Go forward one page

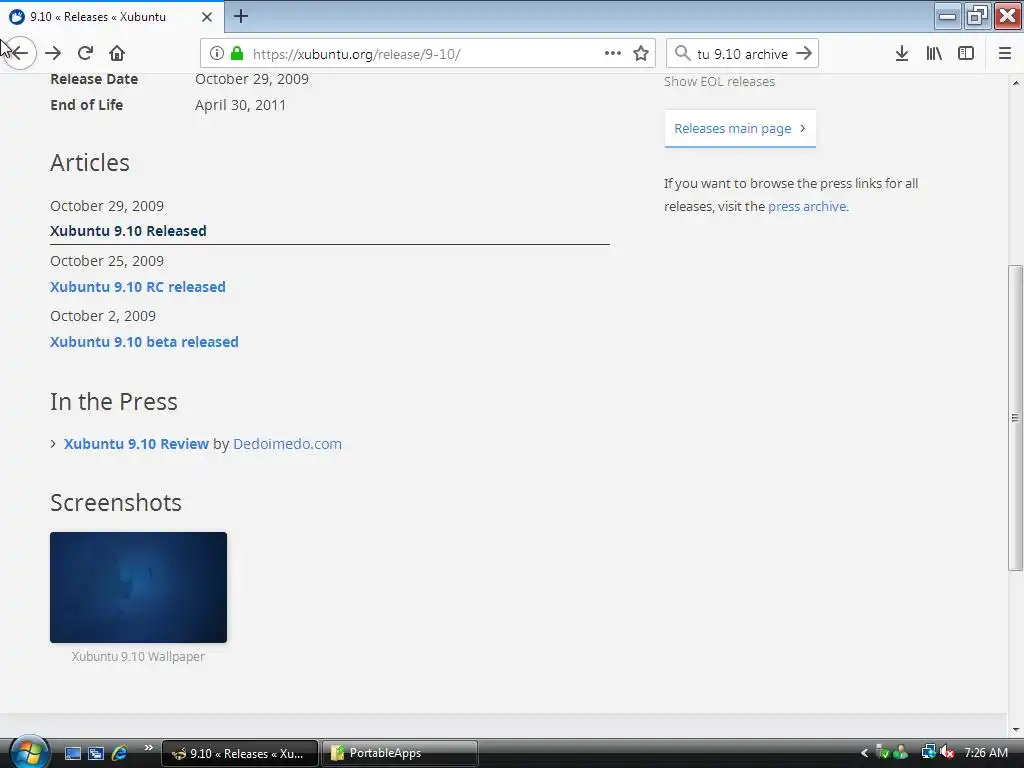point(53,54)
